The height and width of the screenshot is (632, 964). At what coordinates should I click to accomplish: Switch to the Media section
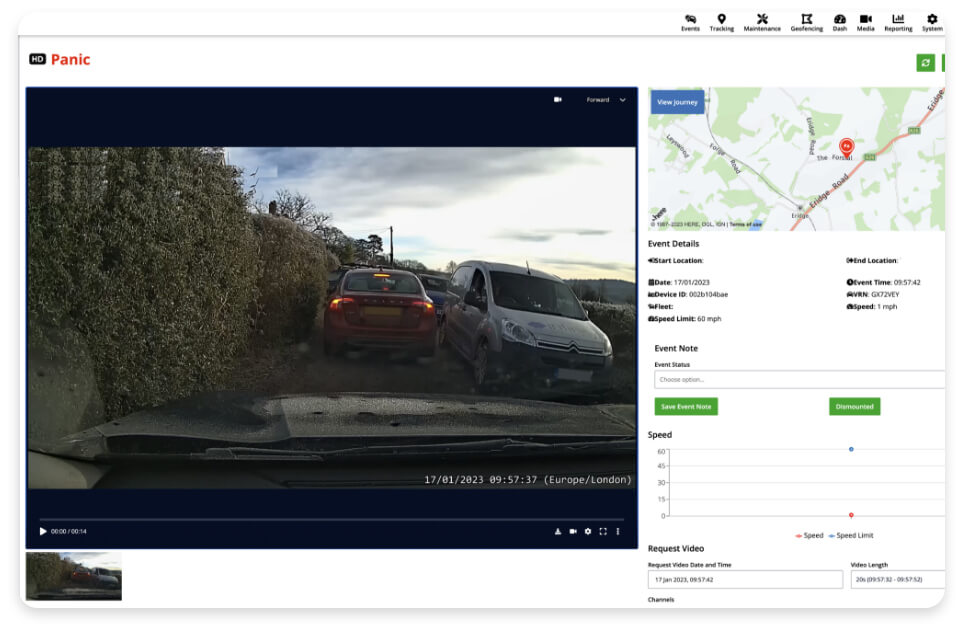pyautogui.click(x=866, y=23)
